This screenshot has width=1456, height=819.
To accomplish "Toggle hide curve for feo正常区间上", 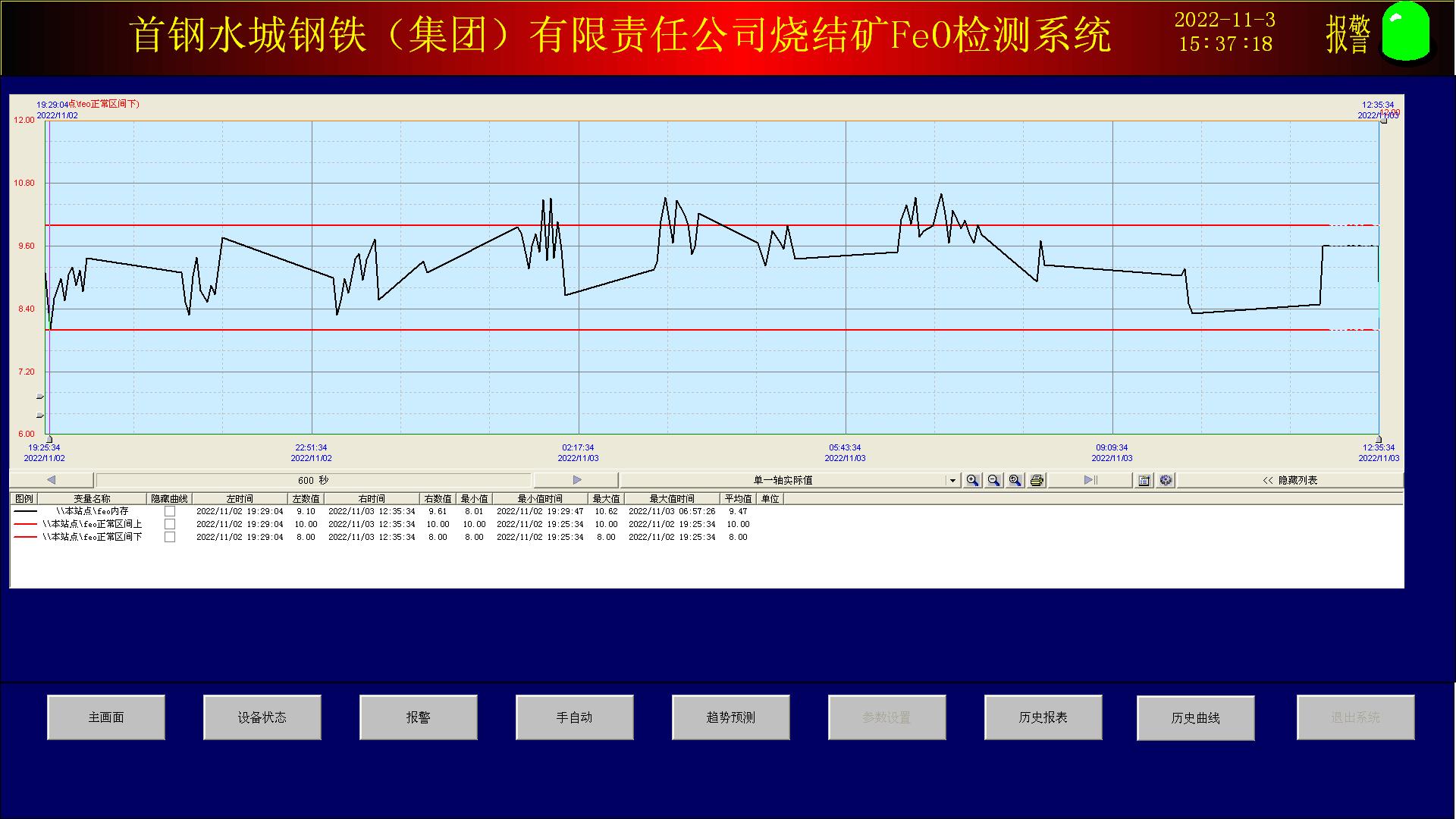I will tap(170, 524).
